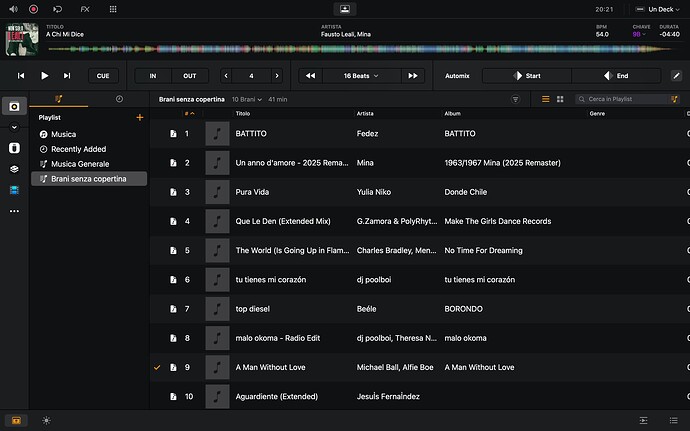Open the three-dots more sources icon
Image resolution: width=690 pixels, height=431 pixels.
click(14, 211)
